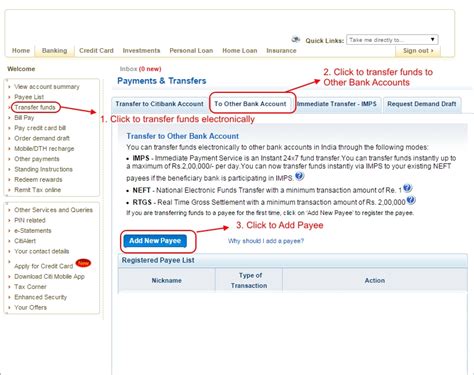This screenshot has height=375, width=474.
Task: Open Other payments link
Action: 37,159
